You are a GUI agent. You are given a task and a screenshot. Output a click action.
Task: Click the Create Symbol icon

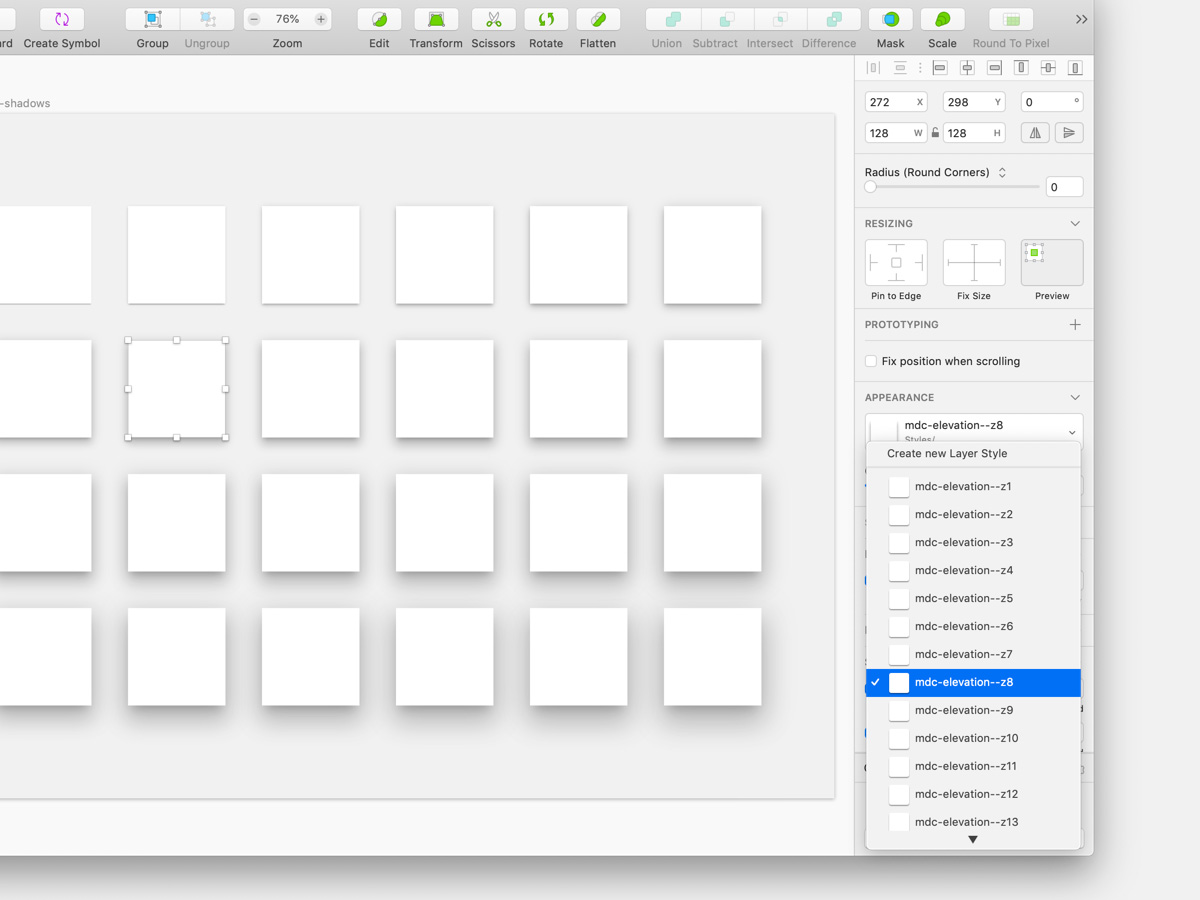[61, 18]
